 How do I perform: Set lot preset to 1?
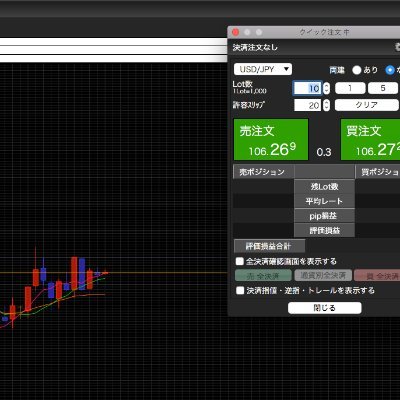[350, 88]
